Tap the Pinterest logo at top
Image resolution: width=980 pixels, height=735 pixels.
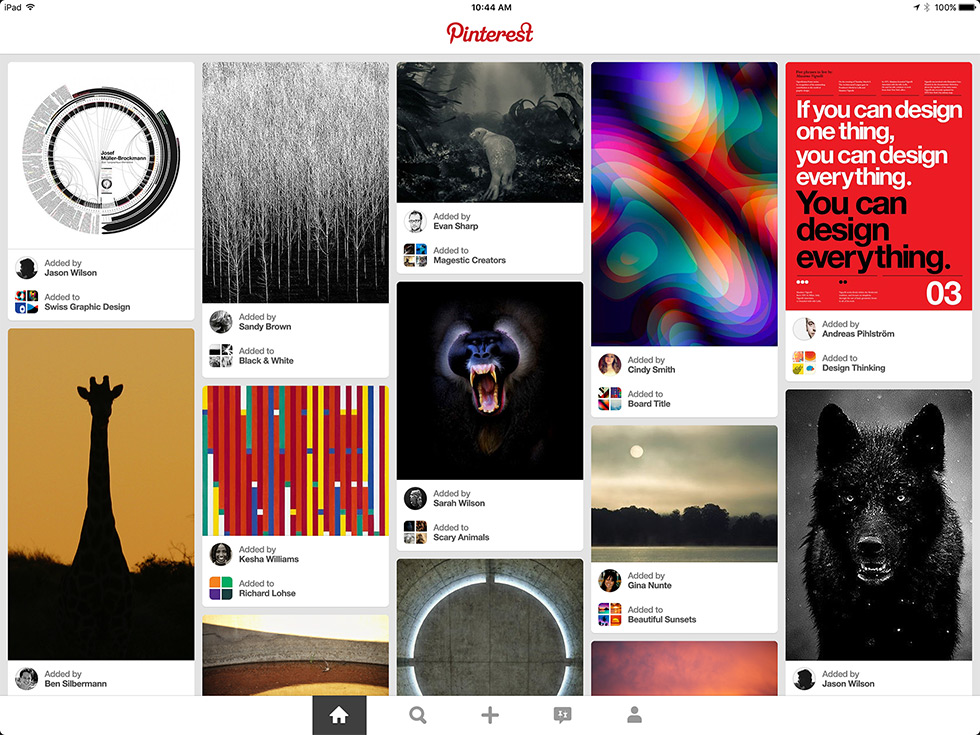(490, 33)
